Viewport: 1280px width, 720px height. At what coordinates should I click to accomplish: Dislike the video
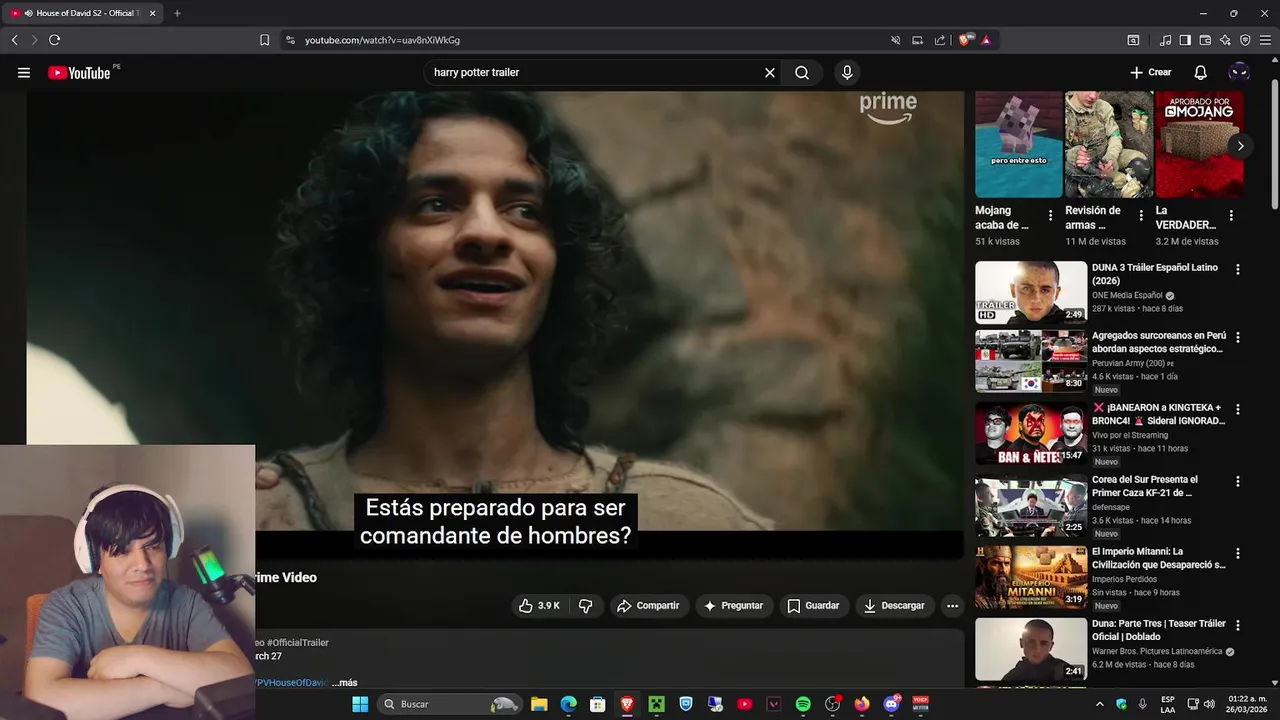586,605
